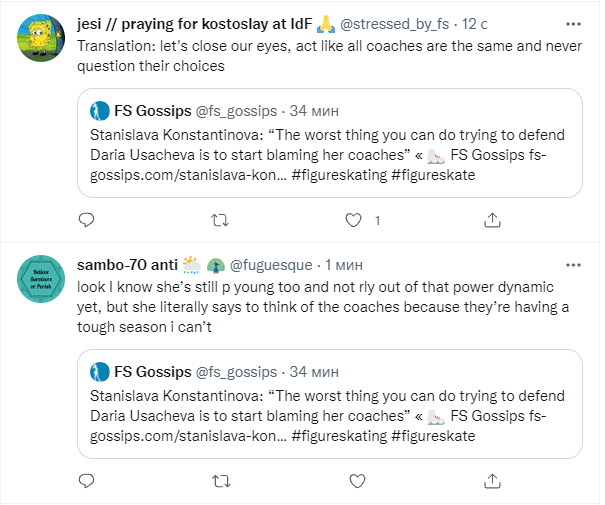Reply to jesi's tweet

pos(86,219)
